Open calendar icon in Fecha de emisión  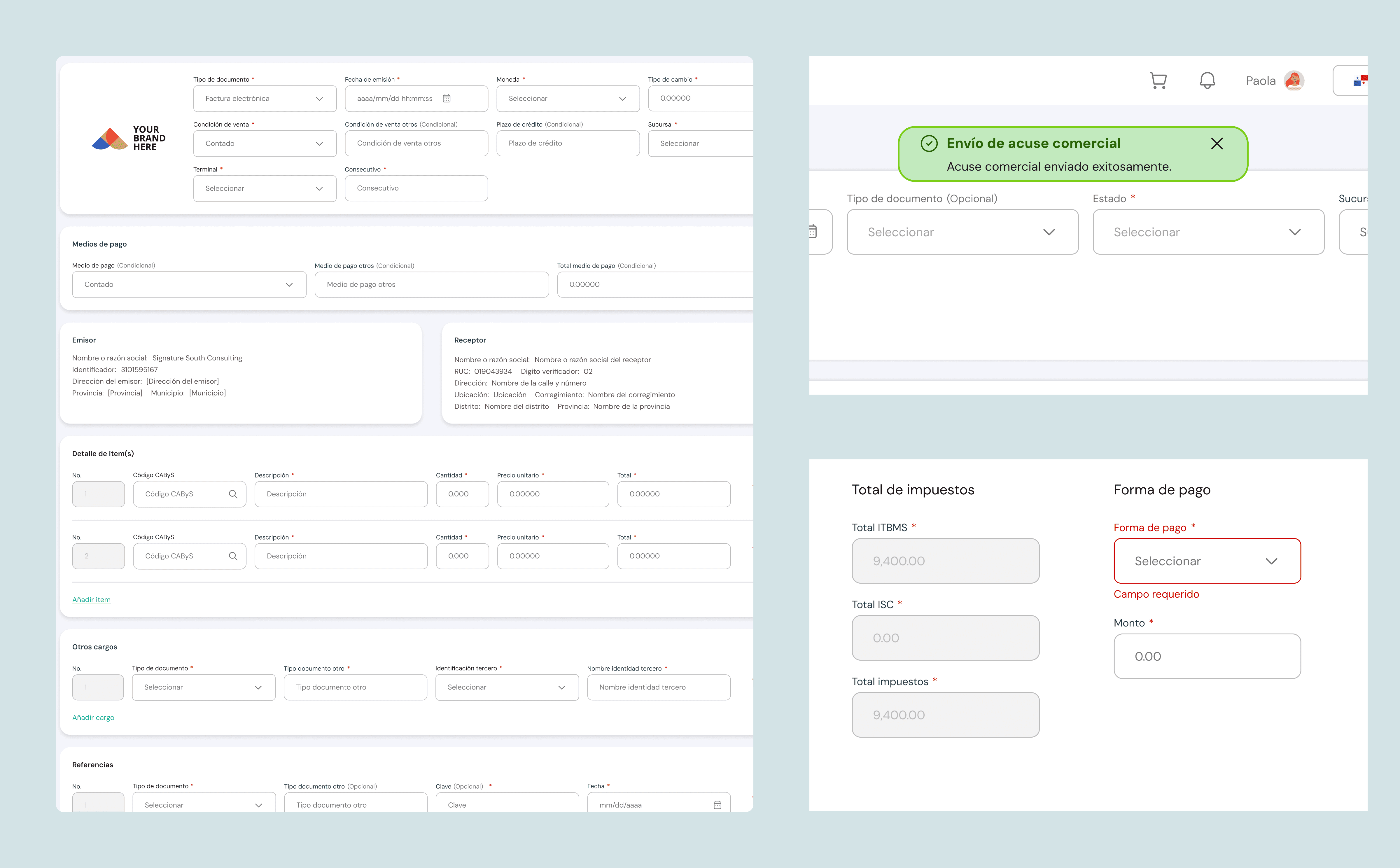[447, 98]
